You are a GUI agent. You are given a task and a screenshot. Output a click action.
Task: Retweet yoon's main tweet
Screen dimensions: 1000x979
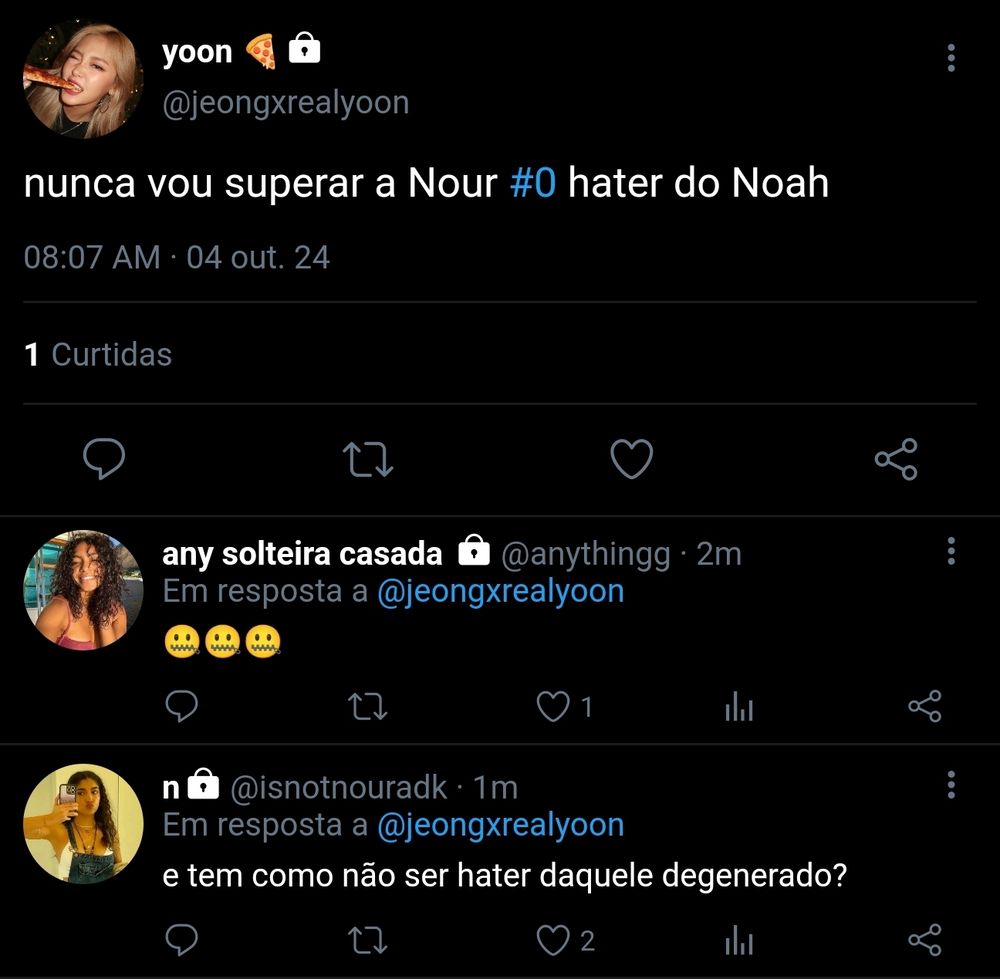tap(367, 459)
